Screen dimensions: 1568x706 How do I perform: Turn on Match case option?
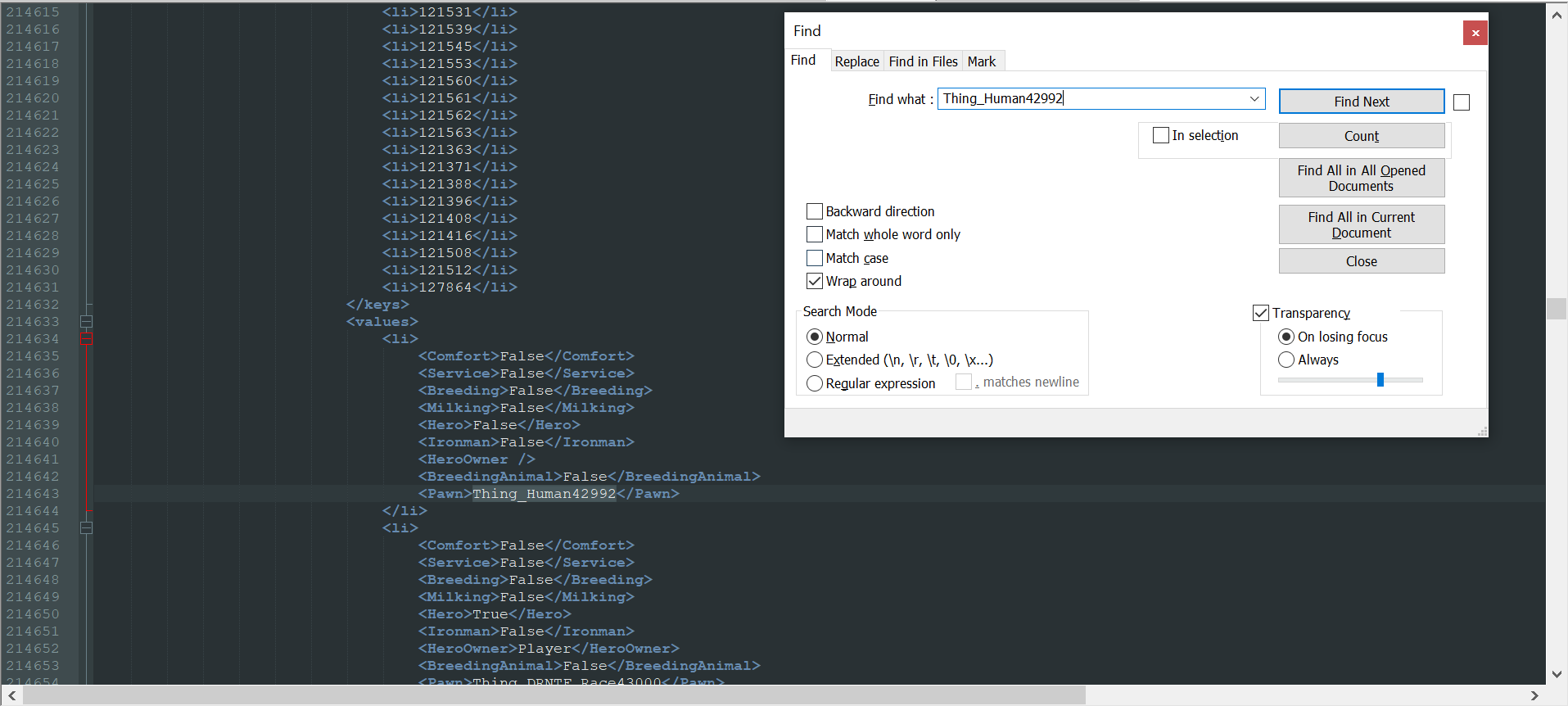coord(815,258)
